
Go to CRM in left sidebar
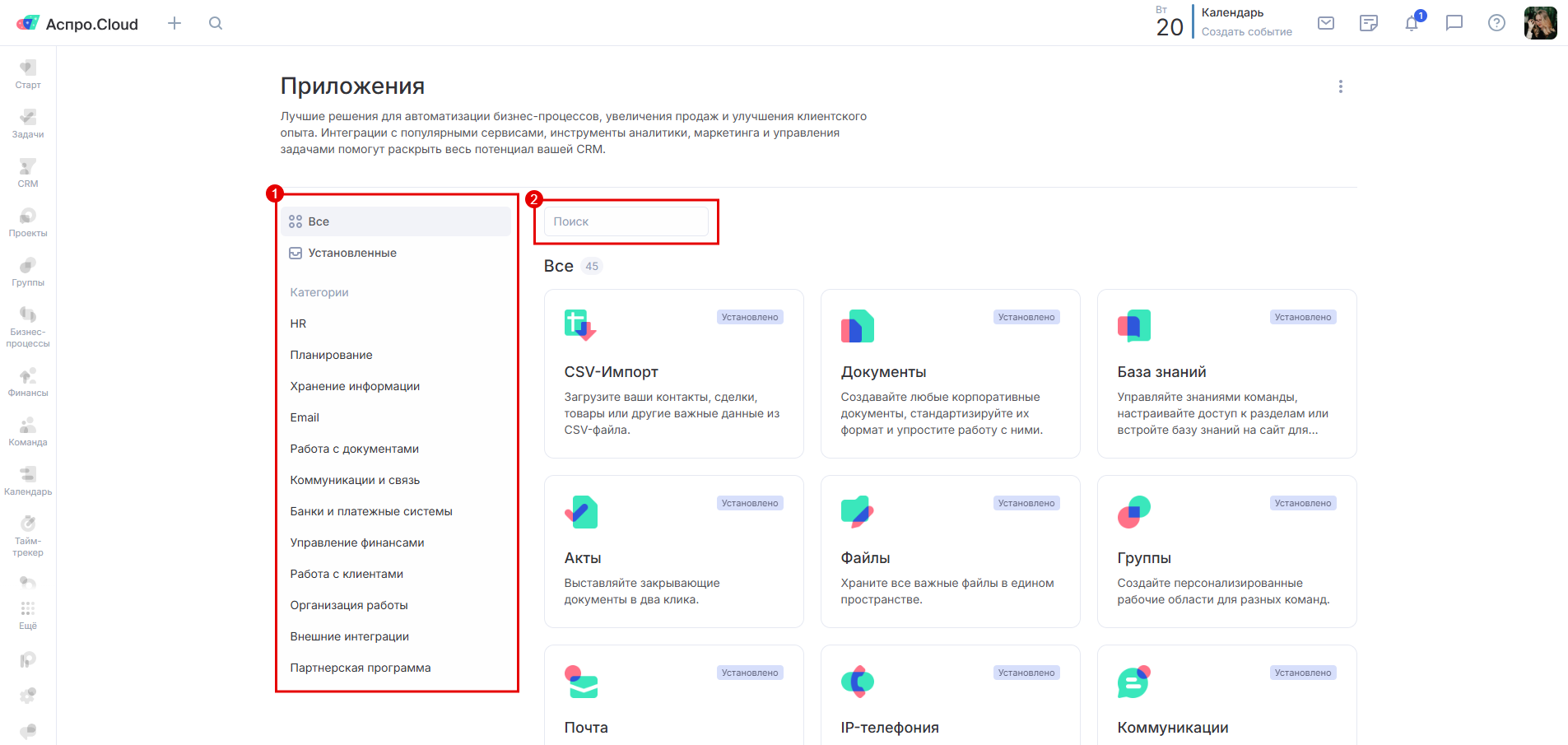tap(28, 172)
